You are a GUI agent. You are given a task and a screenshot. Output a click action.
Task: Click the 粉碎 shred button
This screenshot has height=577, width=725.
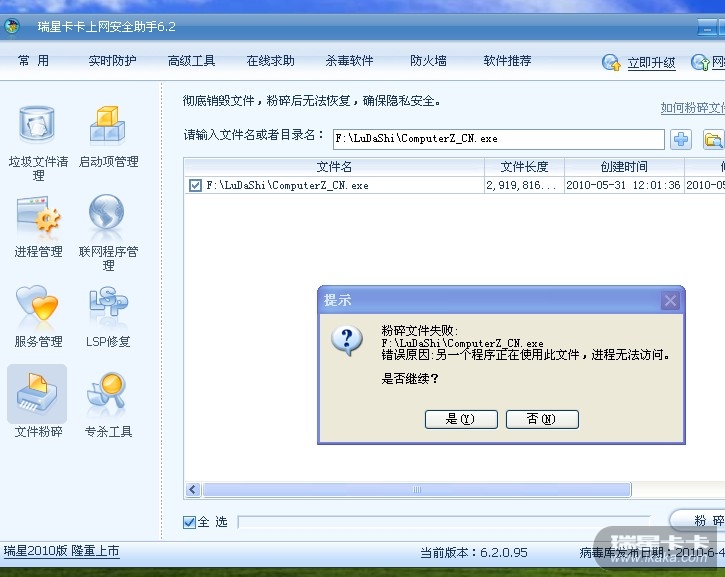(x=698, y=521)
